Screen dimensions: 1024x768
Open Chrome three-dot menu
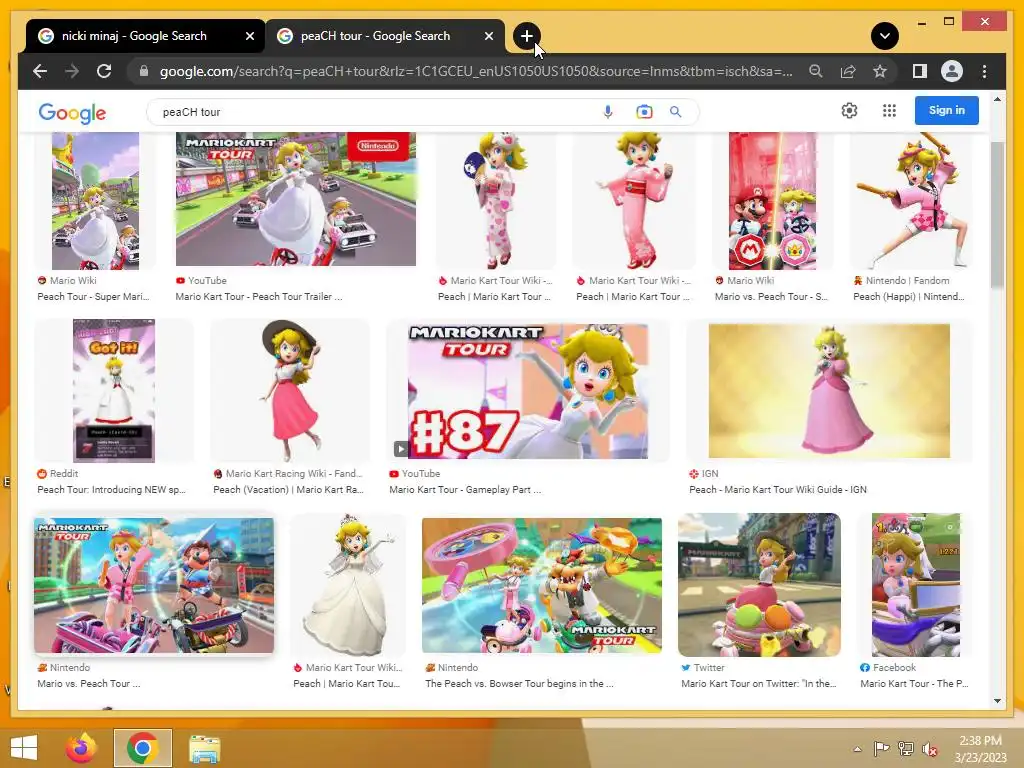click(984, 71)
